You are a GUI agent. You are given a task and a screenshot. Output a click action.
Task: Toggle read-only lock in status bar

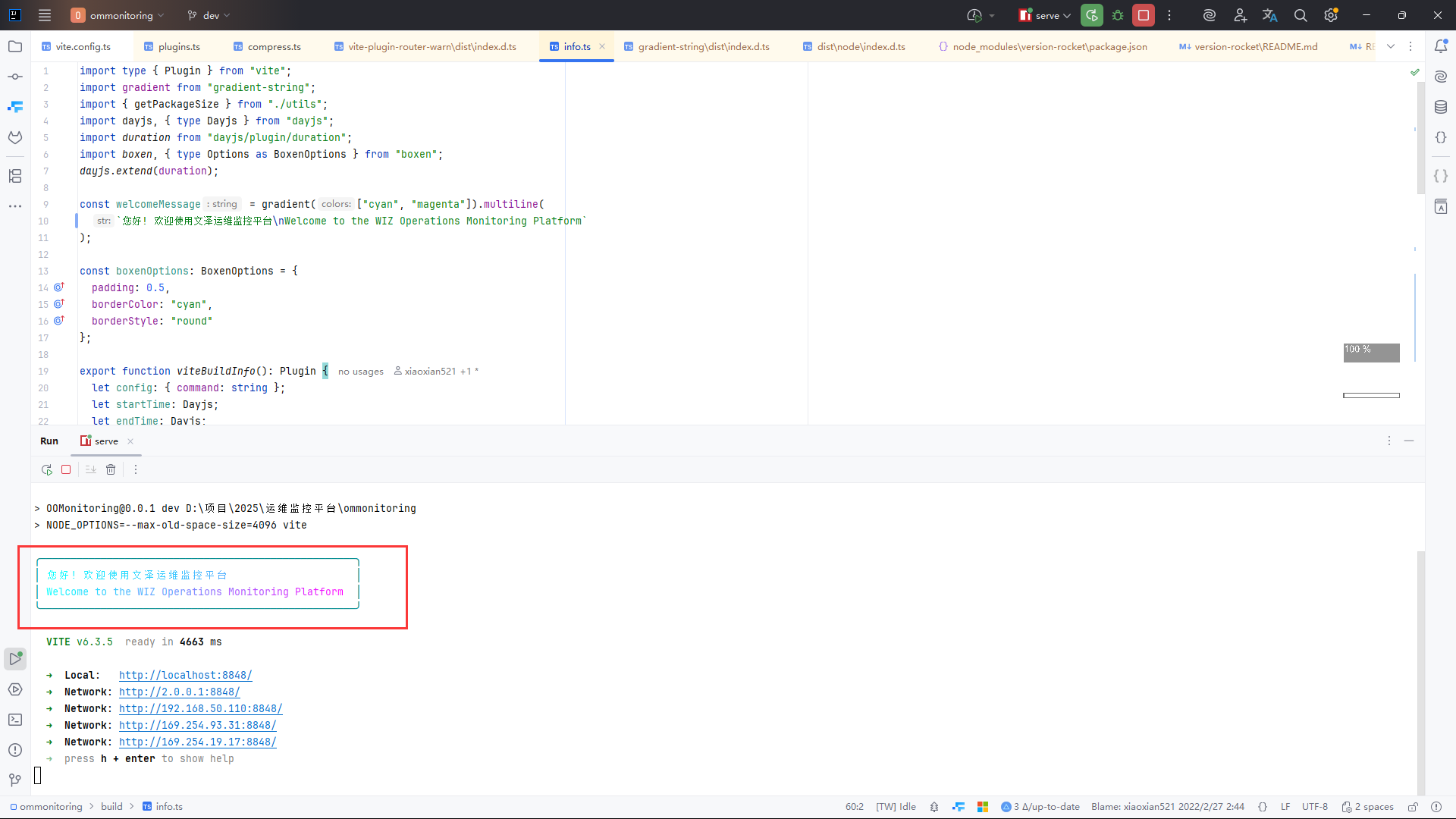pyautogui.click(x=1413, y=807)
